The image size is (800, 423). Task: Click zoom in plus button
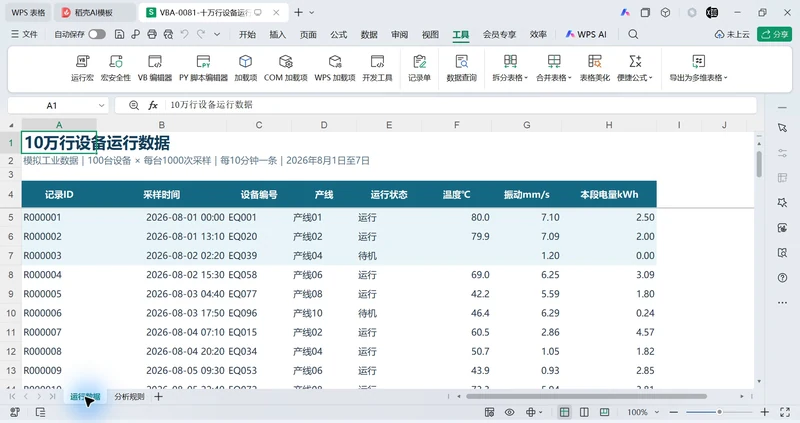(764, 412)
